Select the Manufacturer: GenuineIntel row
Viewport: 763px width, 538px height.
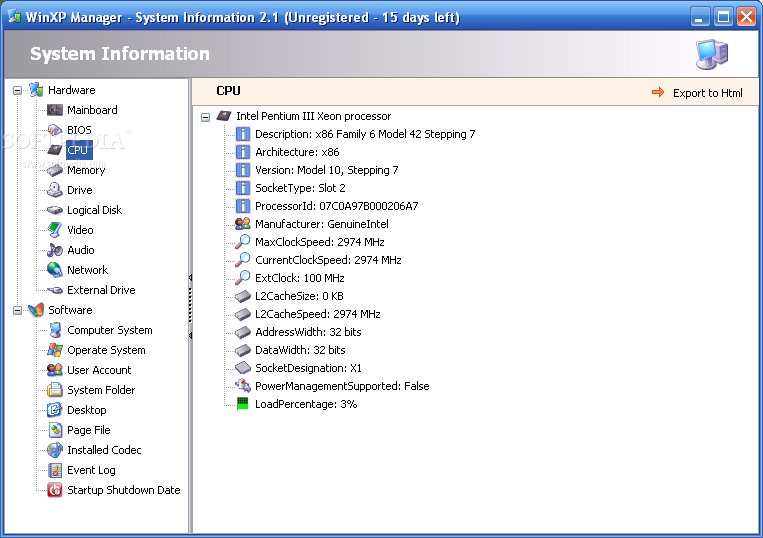(x=322, y=224)
